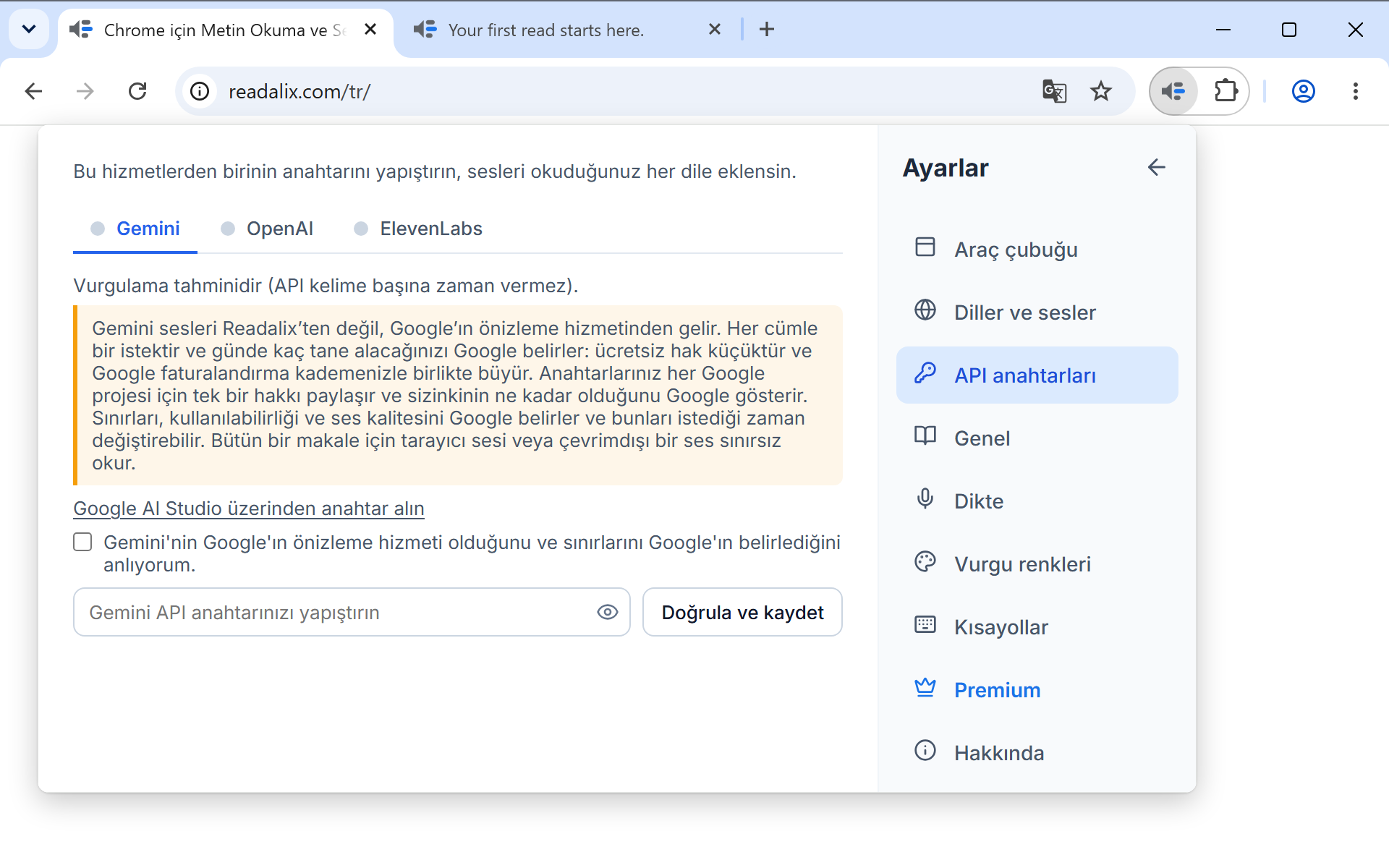The height and width of the screenshot is (868, 1389).
Task: Open Hakkında info section
Action: tap(1037, 753)
